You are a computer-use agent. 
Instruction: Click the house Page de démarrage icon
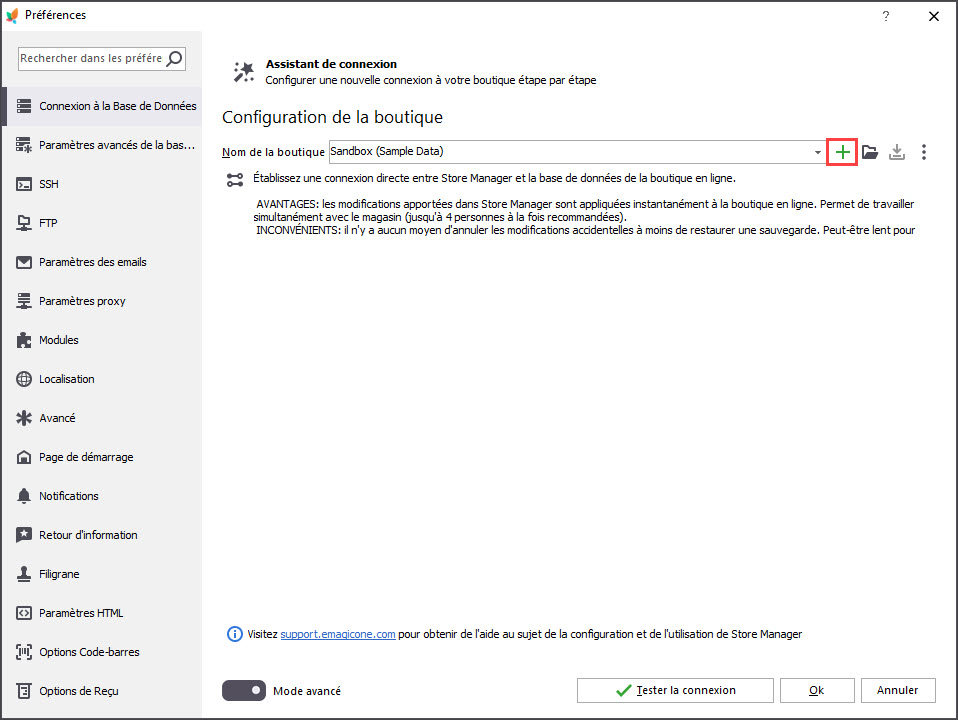(24, 457)
